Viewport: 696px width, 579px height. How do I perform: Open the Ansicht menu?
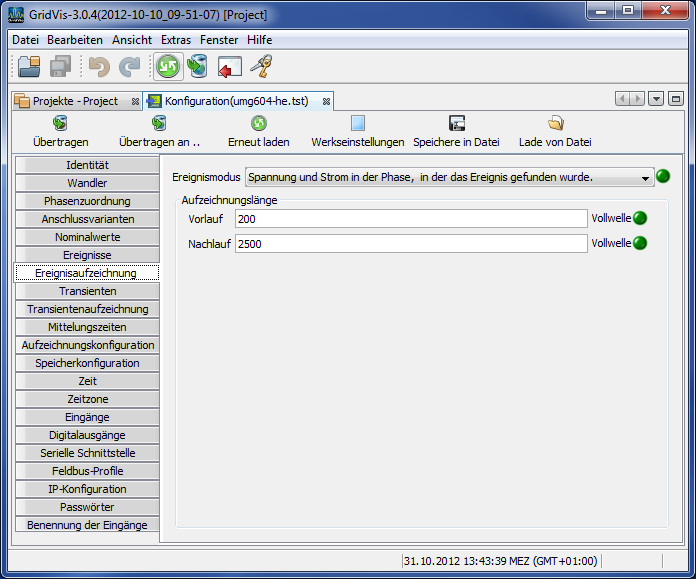(132, 40)
